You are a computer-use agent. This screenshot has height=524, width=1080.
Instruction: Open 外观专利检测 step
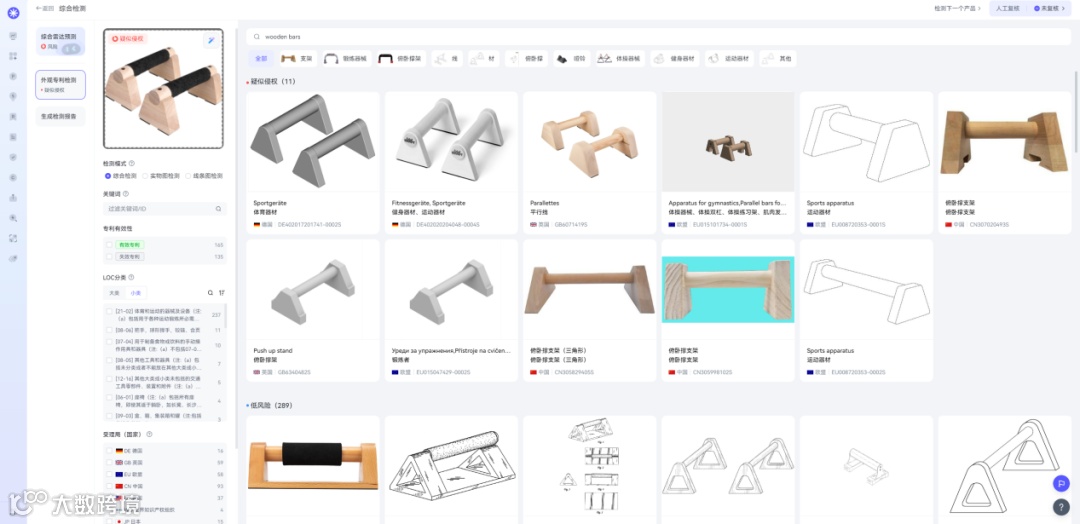[61, 84]
